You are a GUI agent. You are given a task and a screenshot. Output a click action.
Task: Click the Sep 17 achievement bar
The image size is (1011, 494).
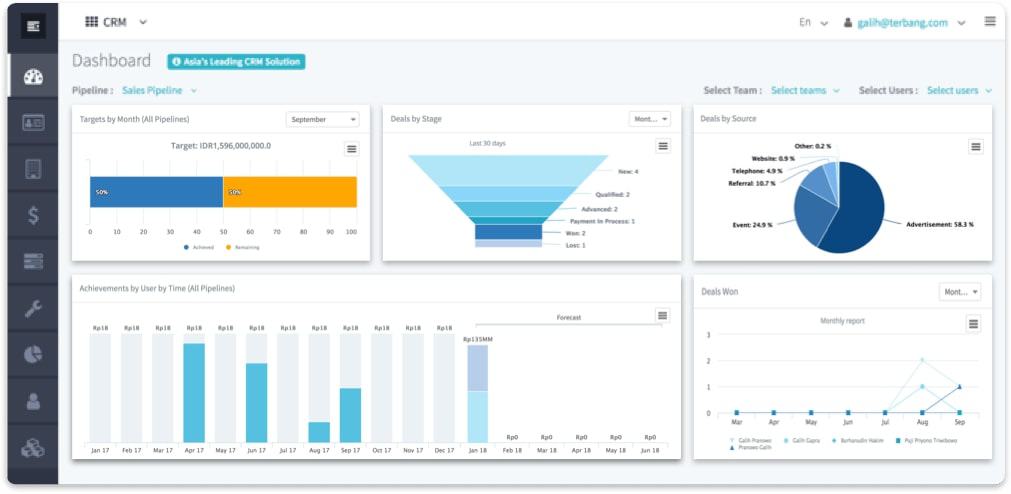350,415
